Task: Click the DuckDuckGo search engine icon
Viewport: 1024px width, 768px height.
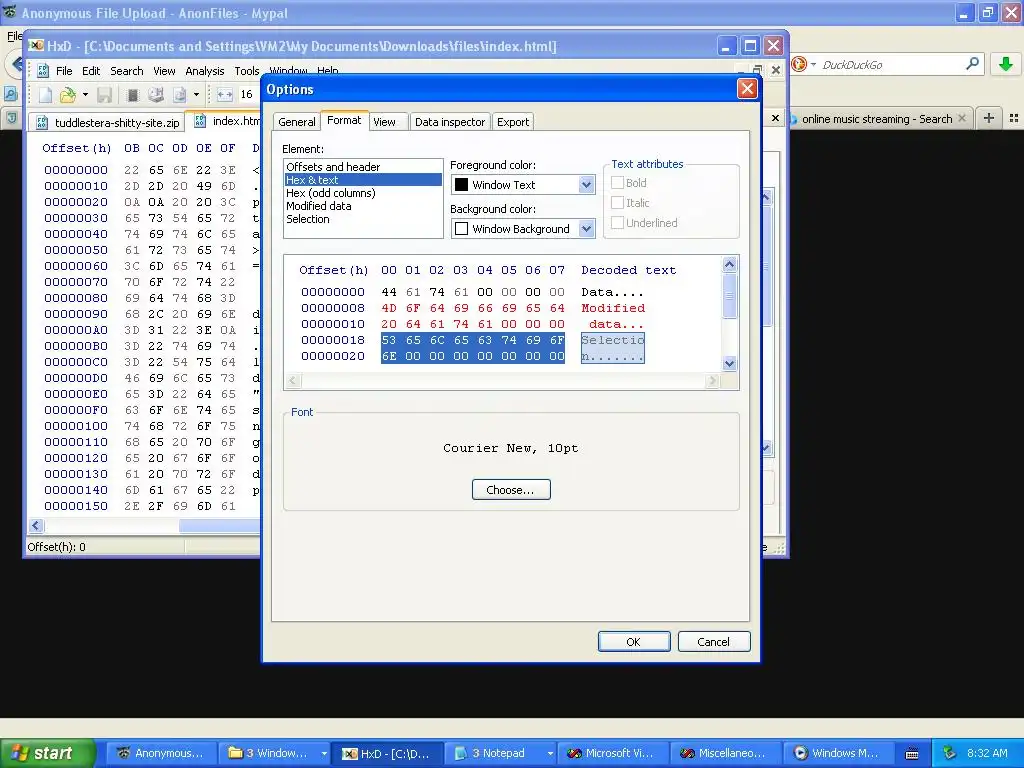Action: point(799,64)
